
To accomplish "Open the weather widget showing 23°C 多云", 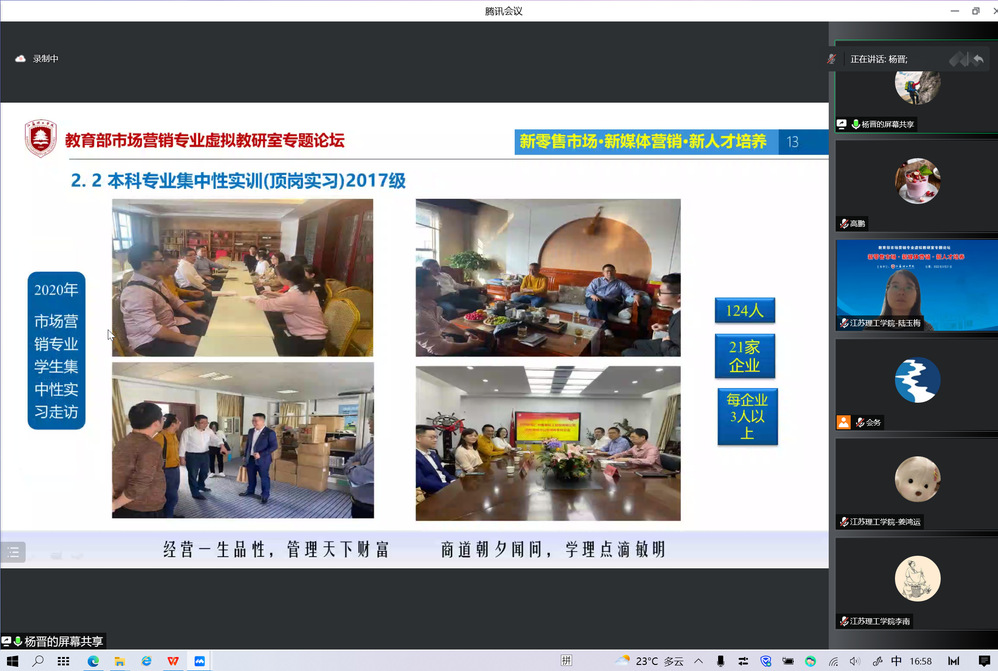I will pos(649,661).
